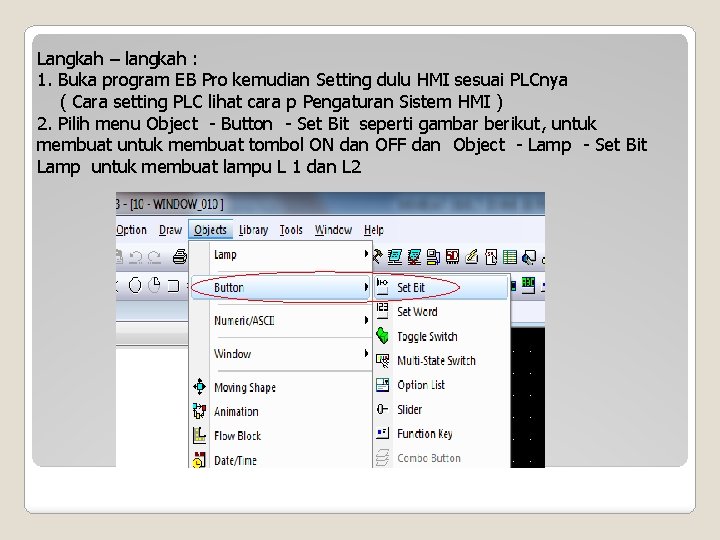Open the Option menu
Viewport: 720px width, 540px height.
point(131,230)
